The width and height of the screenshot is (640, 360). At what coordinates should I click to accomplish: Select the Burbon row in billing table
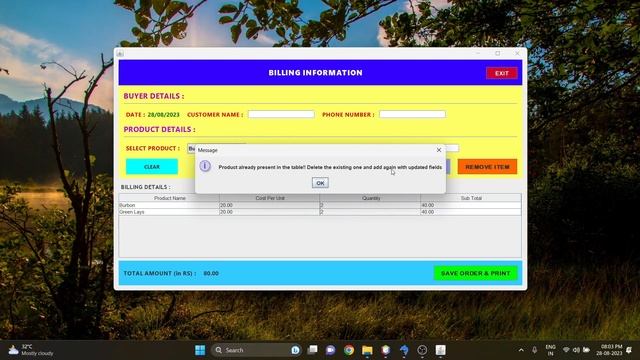(320, 205)
